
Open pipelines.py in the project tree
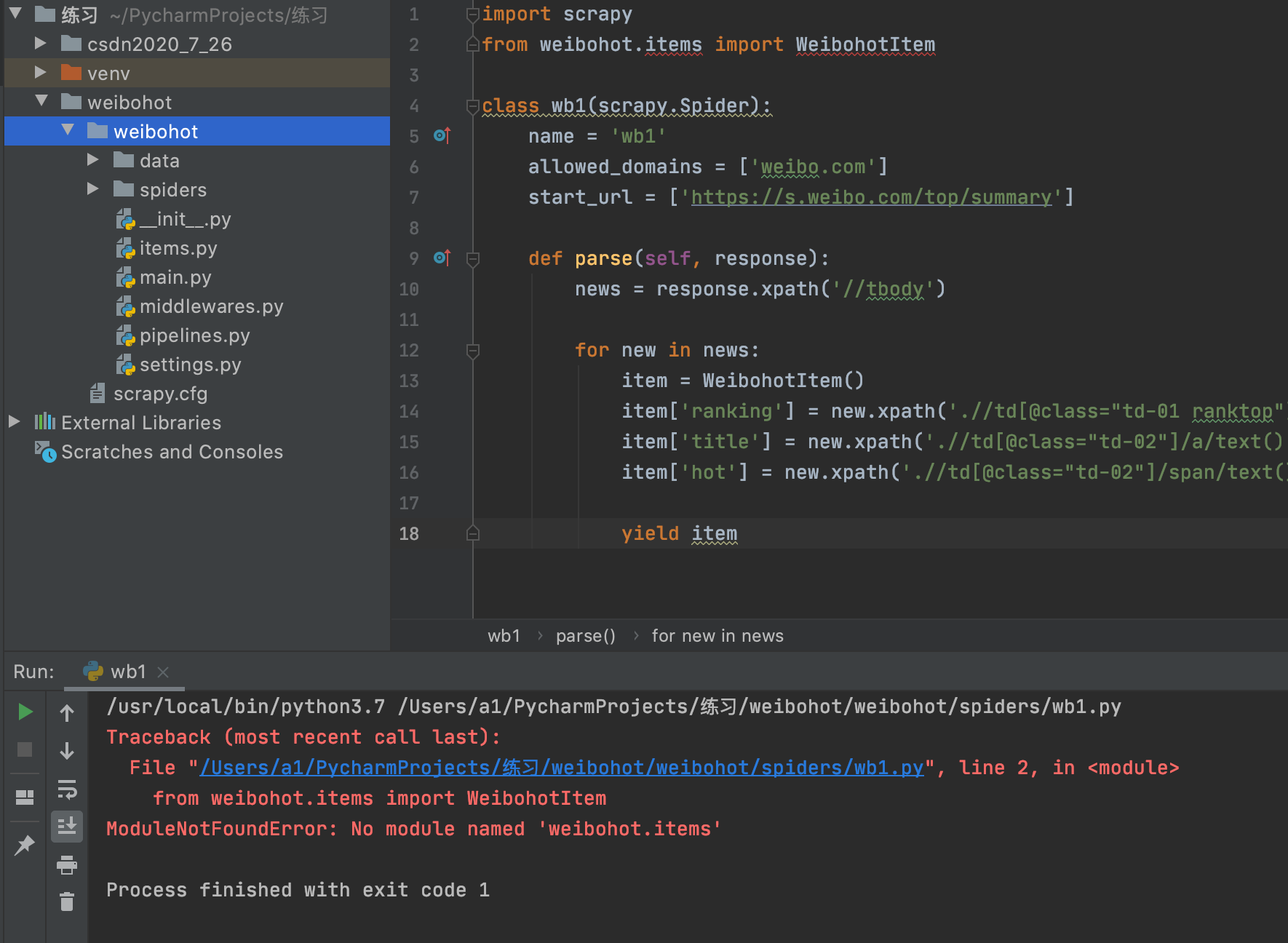[194, 335]
